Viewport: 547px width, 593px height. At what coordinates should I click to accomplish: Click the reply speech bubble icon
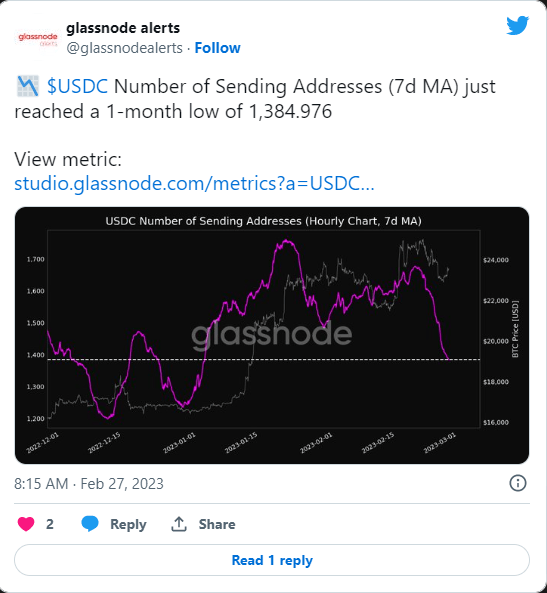pos(90,524)
